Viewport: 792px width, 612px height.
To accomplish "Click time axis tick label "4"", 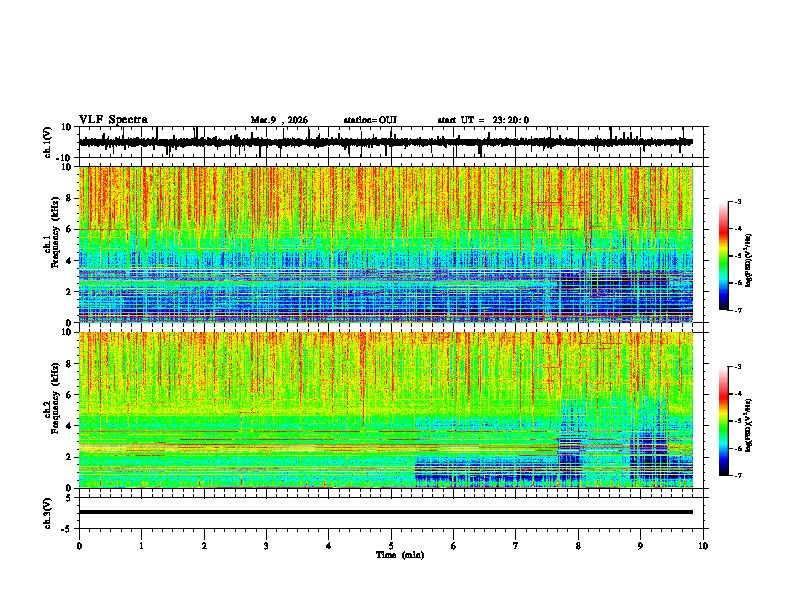I will click(x=329, y=546).
